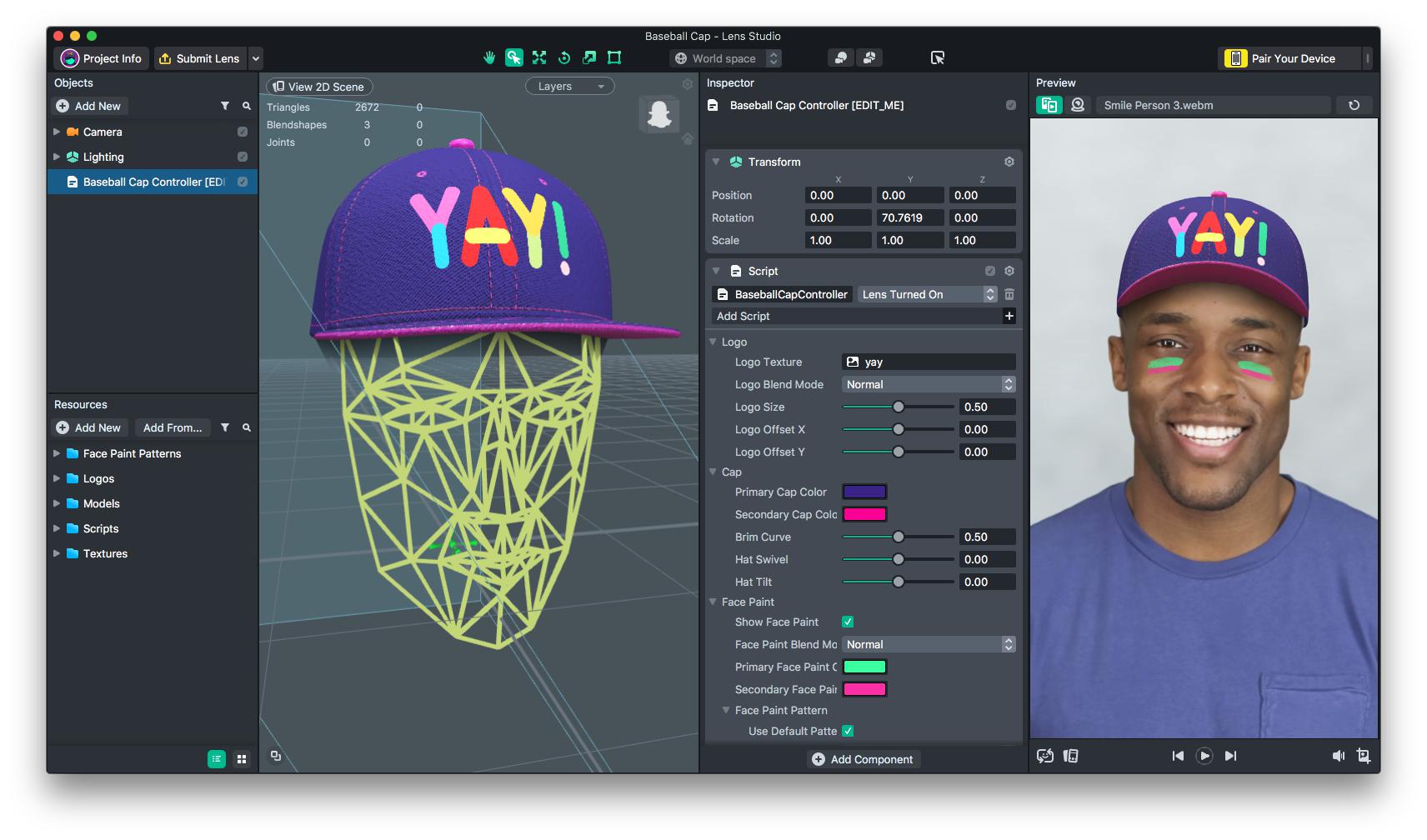This screenshot has width=1427, height=840.
Task: Uncheck Show Face Paint checkbox
Action: (x=848, y=622)
